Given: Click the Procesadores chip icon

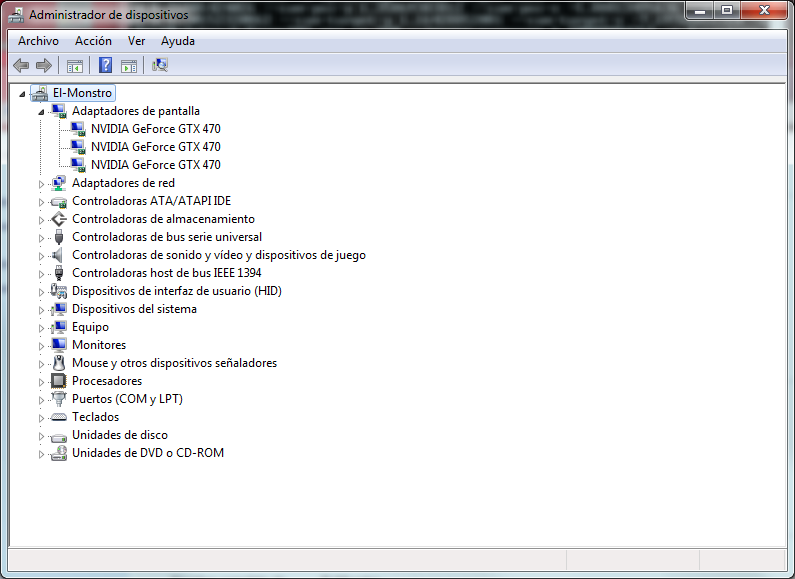Looking at the screenshot, I should (x=59, y=381).
